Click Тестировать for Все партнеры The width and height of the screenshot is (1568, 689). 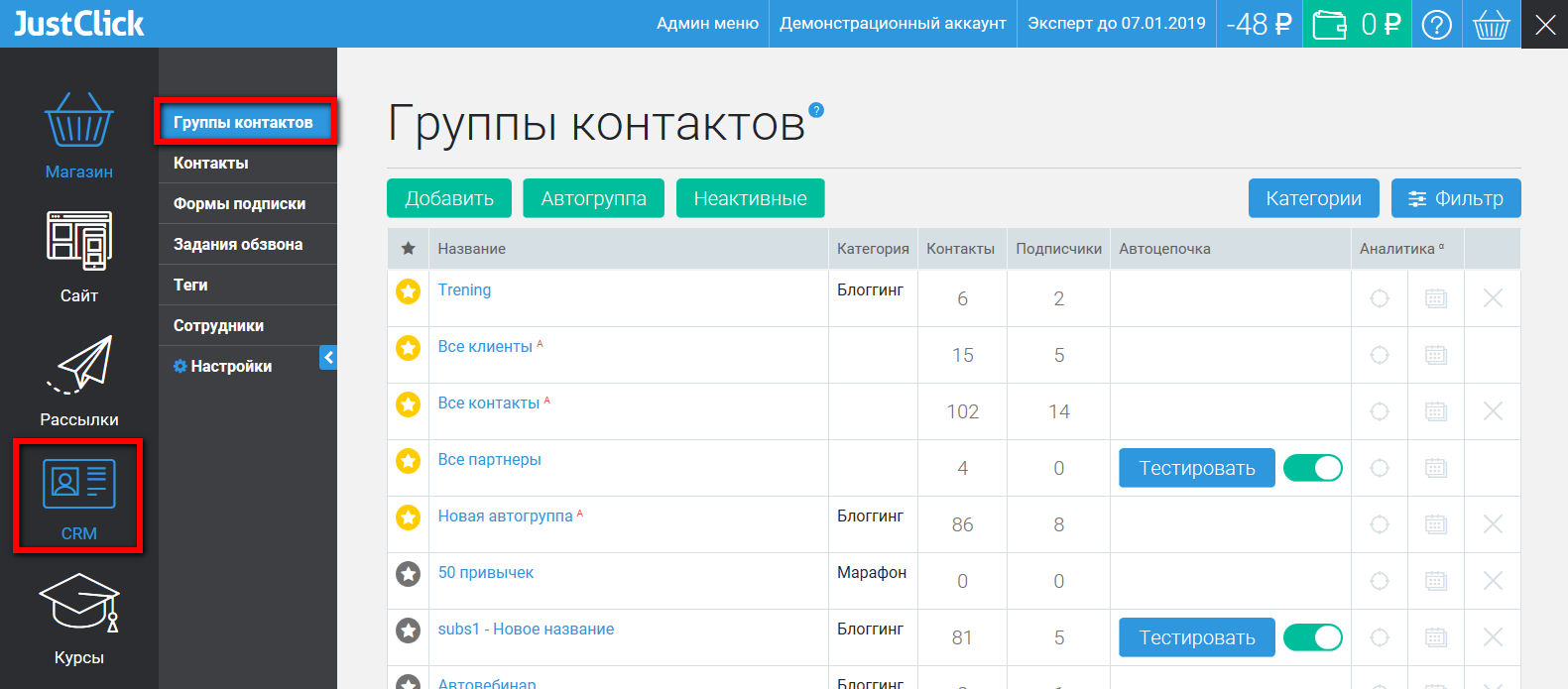1197,468
